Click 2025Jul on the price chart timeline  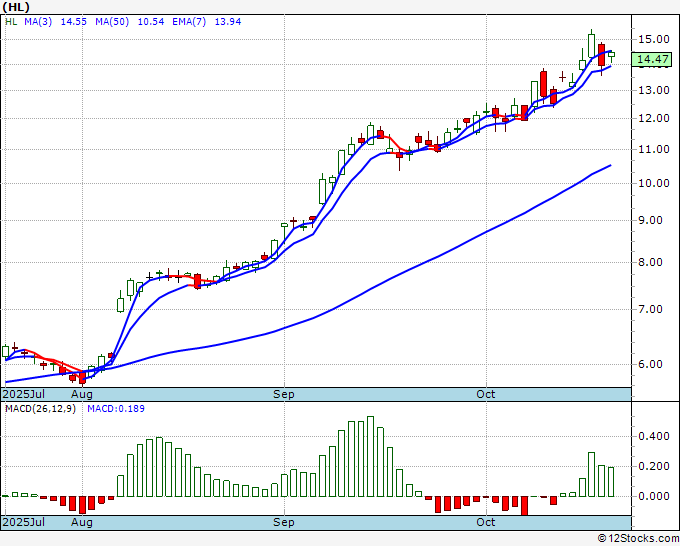[24, 394]
